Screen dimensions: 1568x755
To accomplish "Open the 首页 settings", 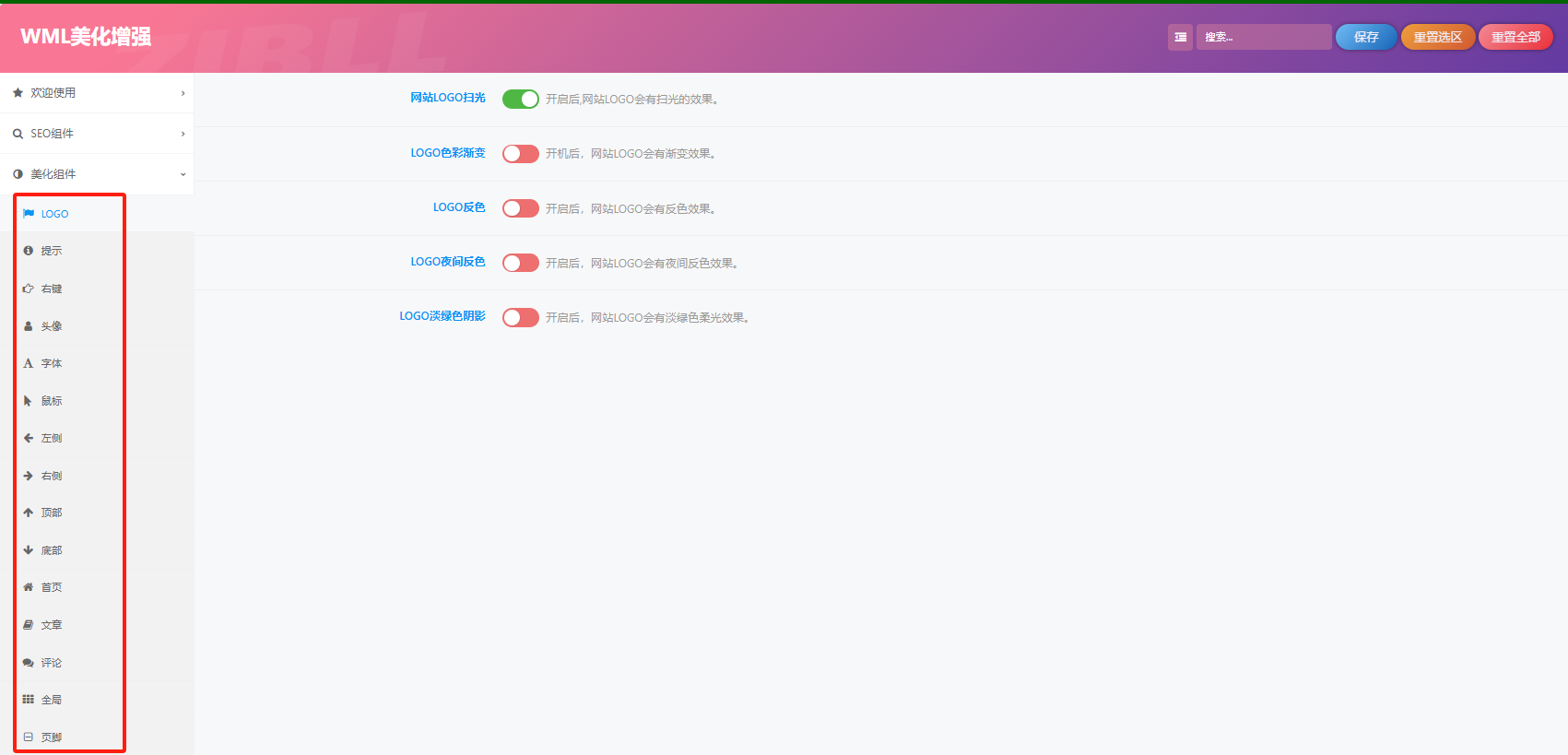I will tap(97, 587).
